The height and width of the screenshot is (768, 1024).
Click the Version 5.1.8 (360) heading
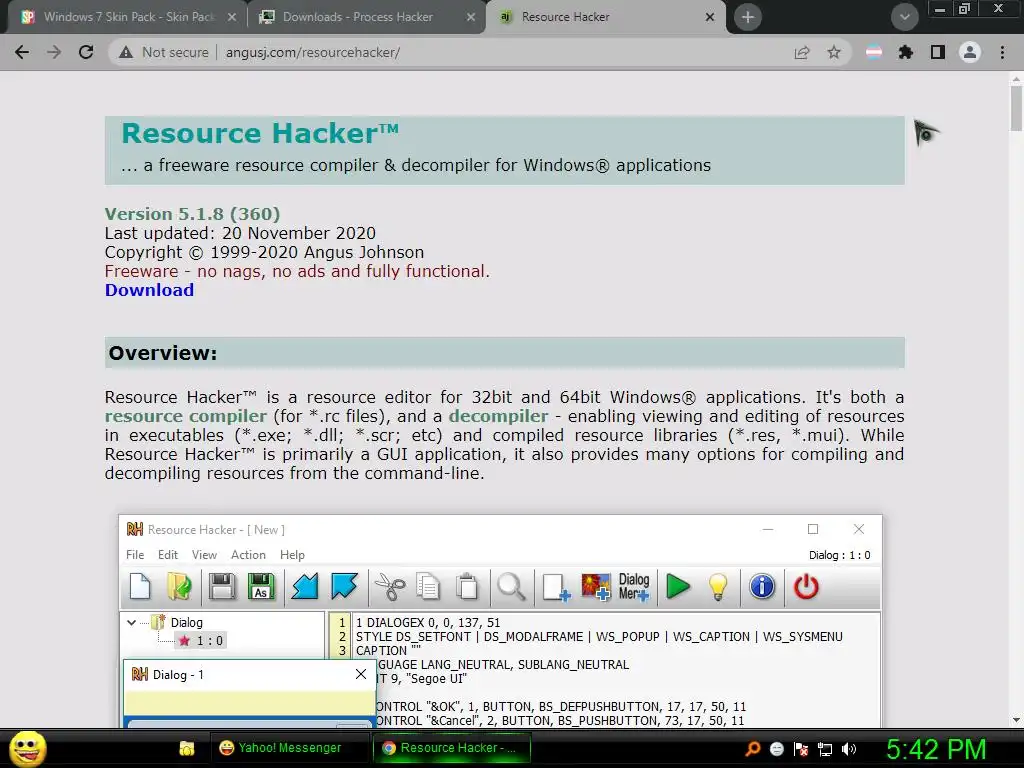pos(193,214)
